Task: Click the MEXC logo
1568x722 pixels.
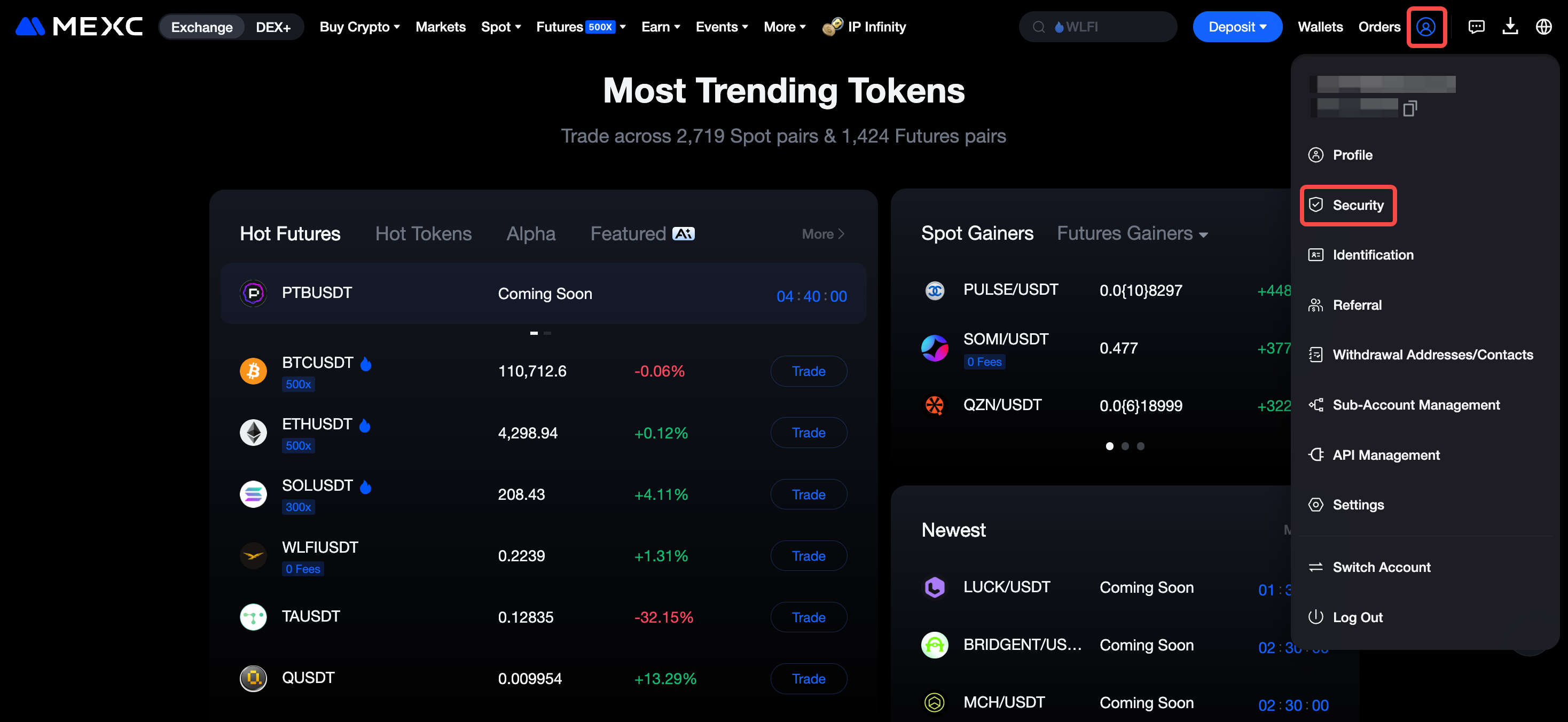Action: click(x=79, y=27)
